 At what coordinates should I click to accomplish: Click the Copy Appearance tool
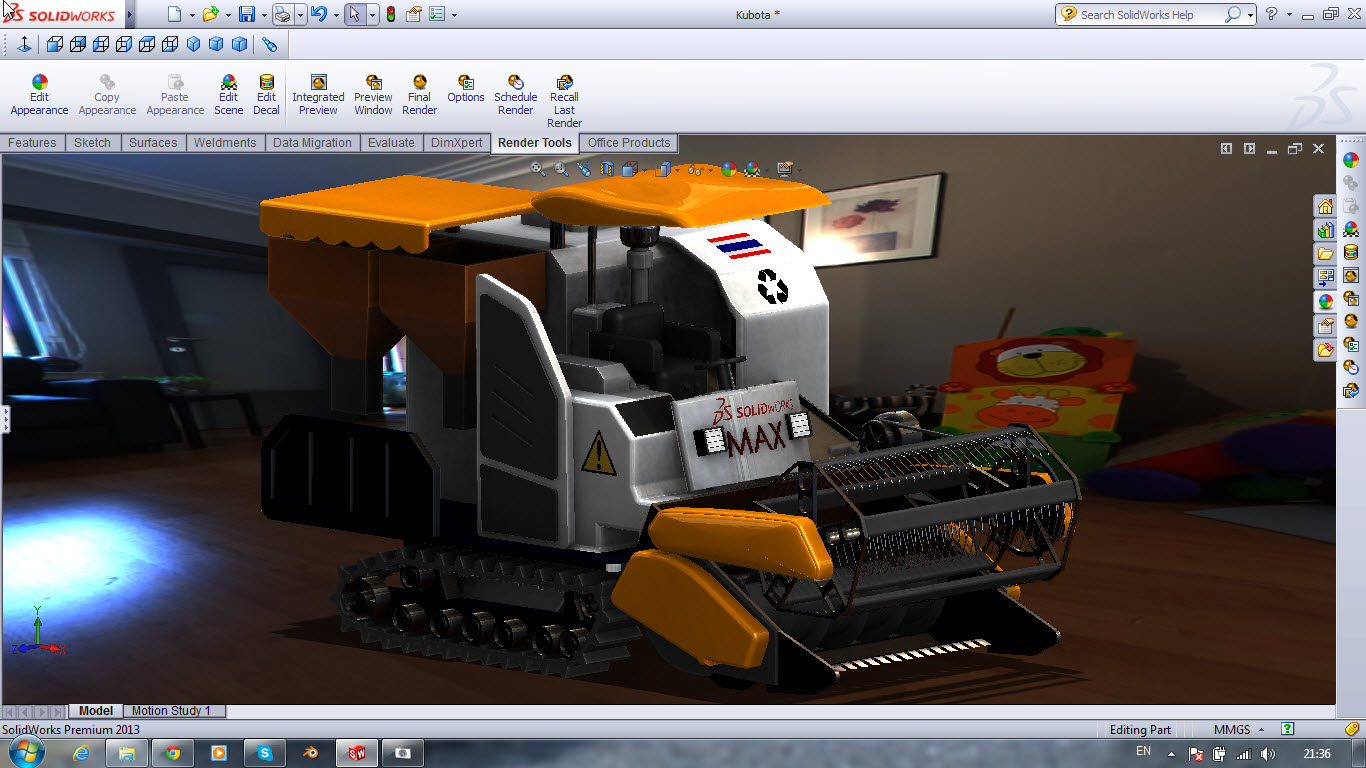107,95
